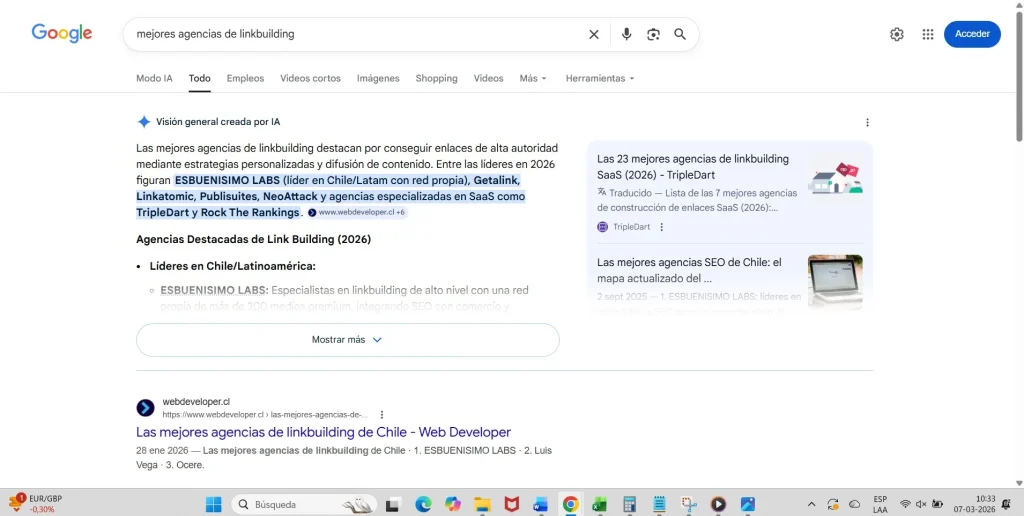This screenshot has height=516, width=1024.
Task: Switch to the Videos tab
Action: tap(488, 78)
